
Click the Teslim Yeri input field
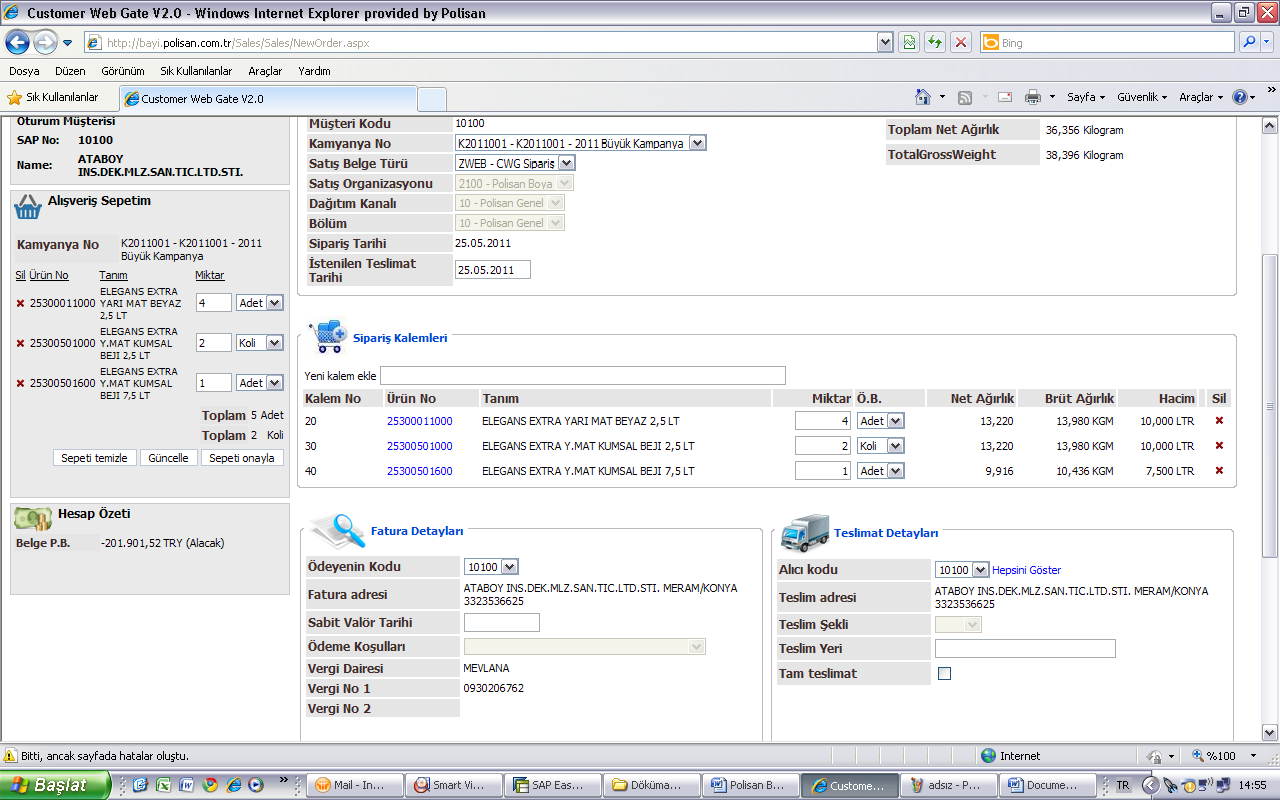tap(1025, 649)
